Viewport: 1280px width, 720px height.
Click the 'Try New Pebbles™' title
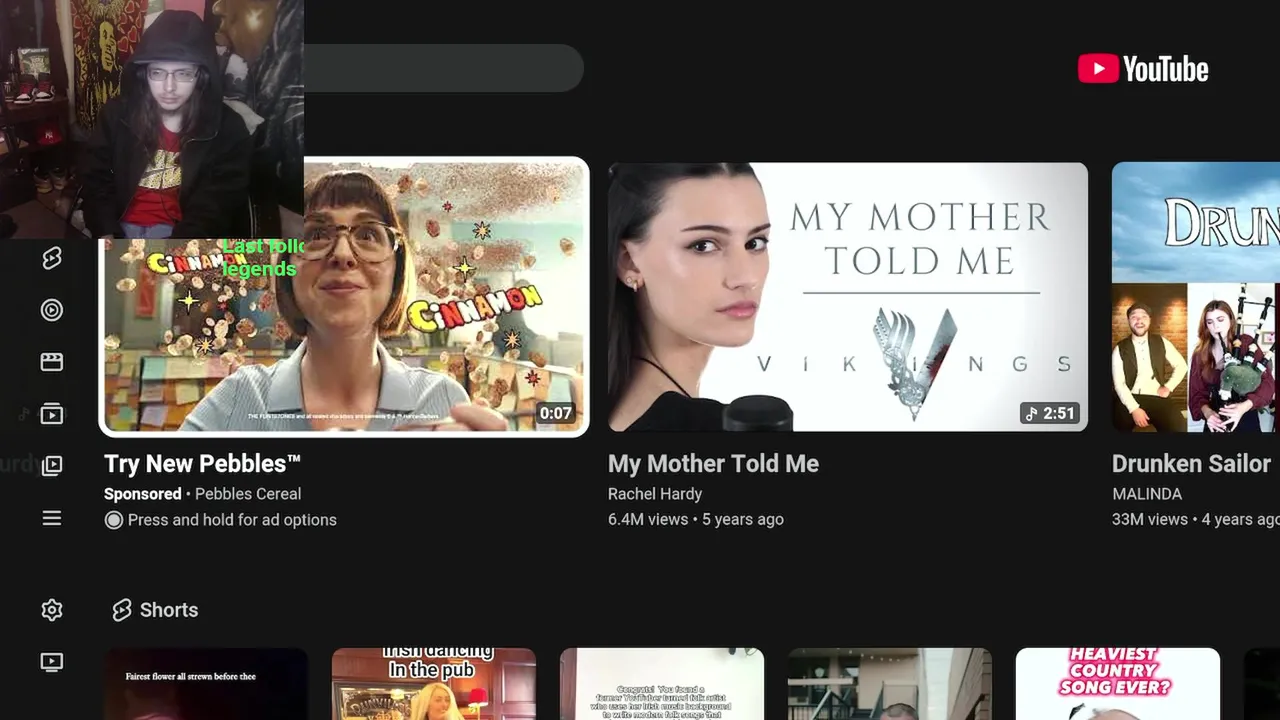[203, 464]
